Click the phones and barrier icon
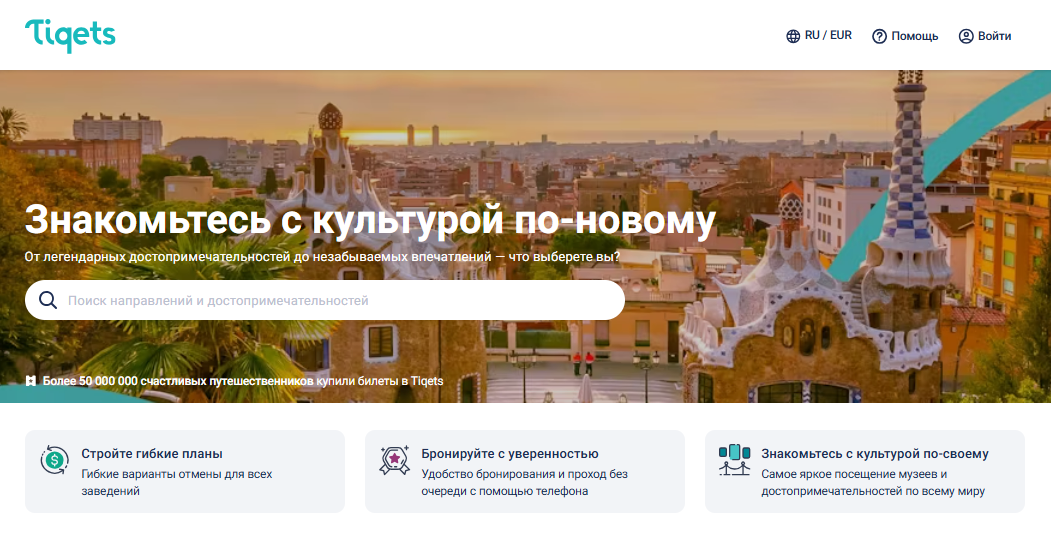This screenshot has height=538, width=1051. point(734,460)
